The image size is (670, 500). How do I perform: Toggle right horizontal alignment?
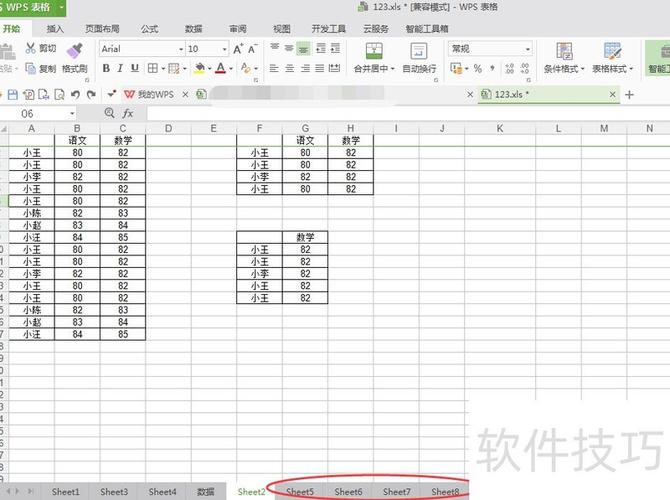(305, 68)
